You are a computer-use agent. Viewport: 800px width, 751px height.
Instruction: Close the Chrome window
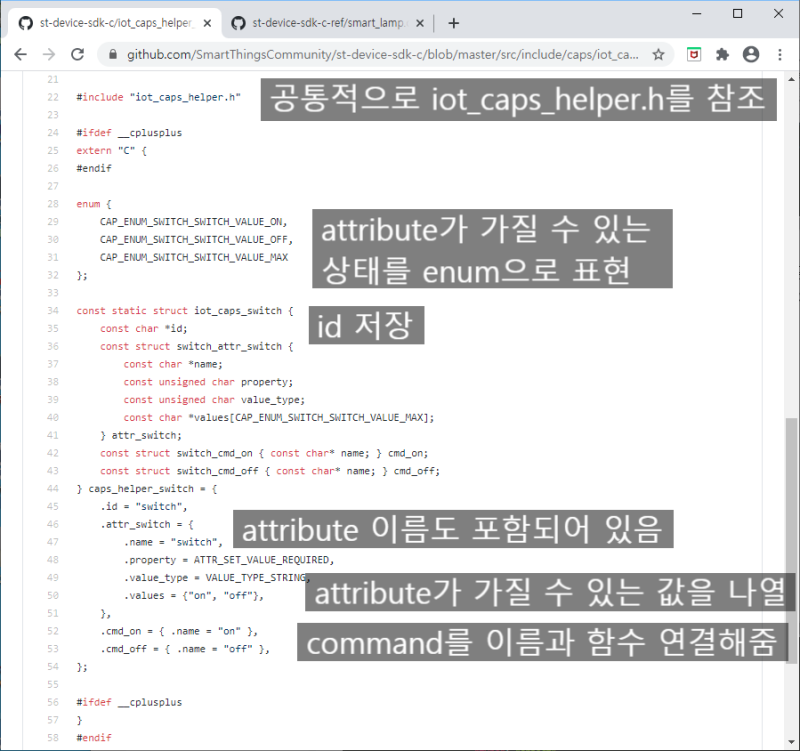[778, 14]
